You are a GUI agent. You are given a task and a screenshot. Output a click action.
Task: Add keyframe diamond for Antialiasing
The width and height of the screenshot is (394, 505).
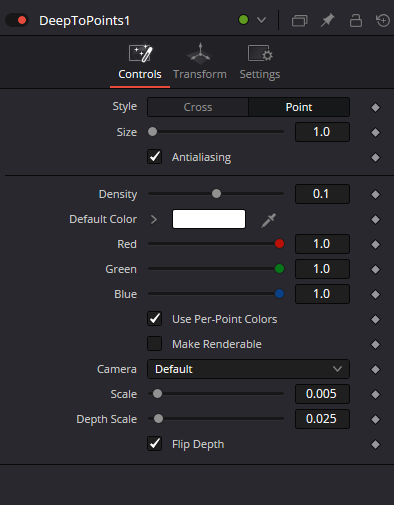(375, 157)
